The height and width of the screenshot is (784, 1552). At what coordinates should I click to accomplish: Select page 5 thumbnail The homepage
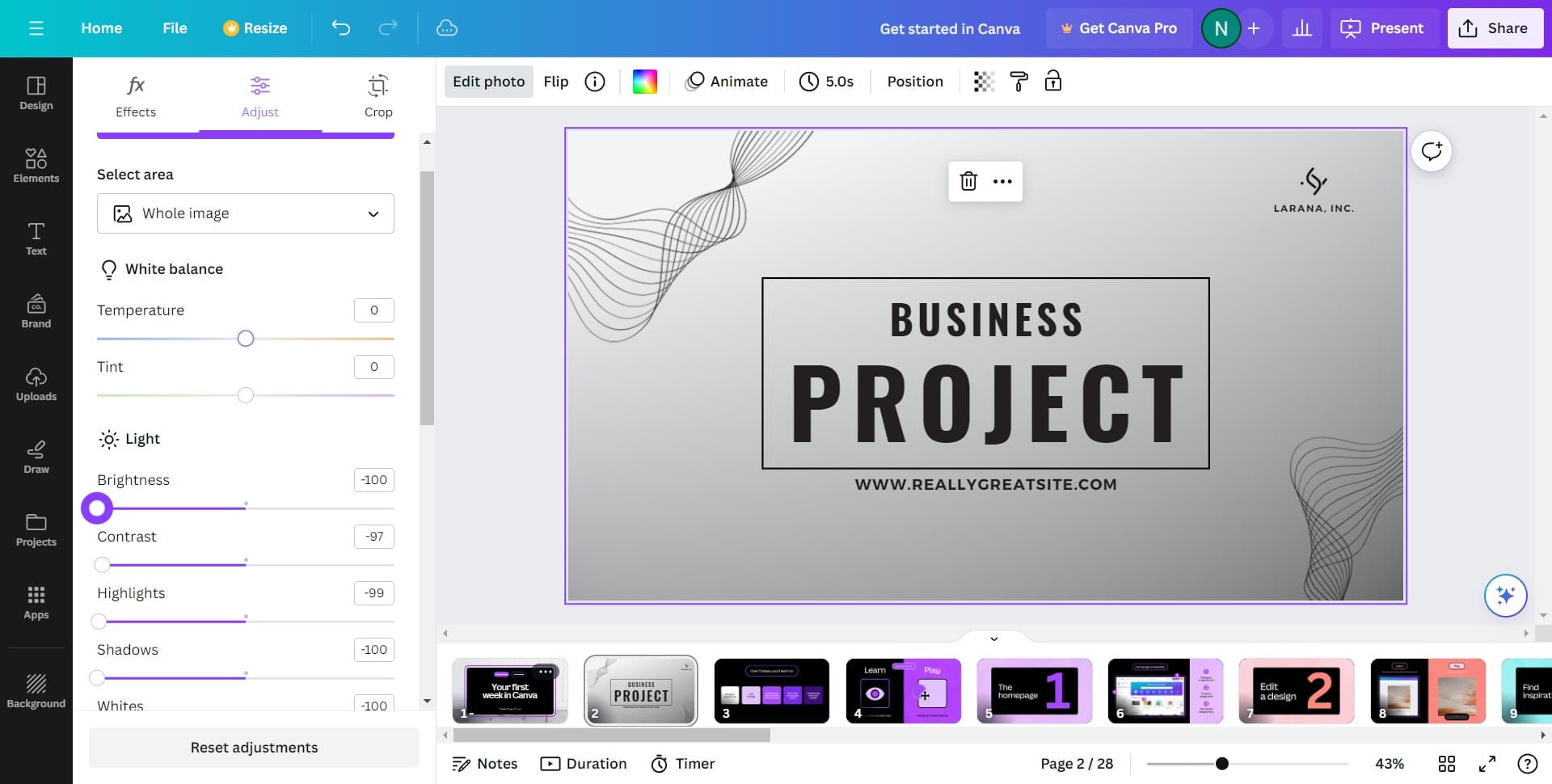coord(1034,690)
